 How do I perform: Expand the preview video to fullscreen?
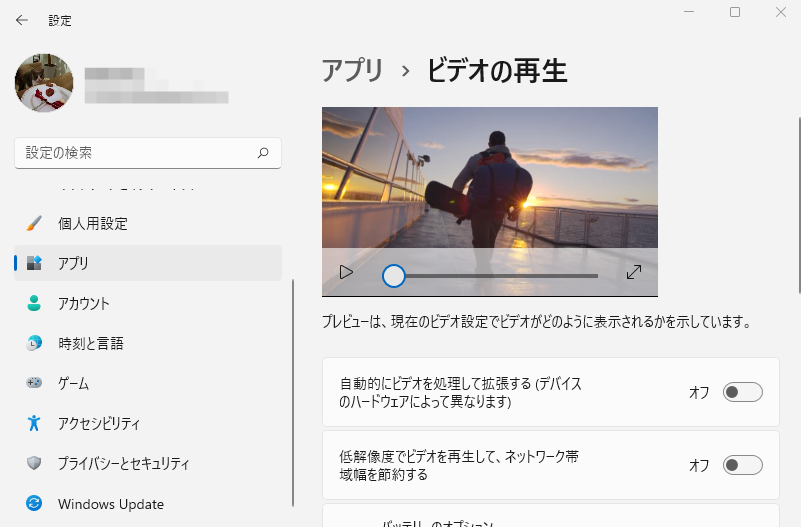[x=633, y=272]
